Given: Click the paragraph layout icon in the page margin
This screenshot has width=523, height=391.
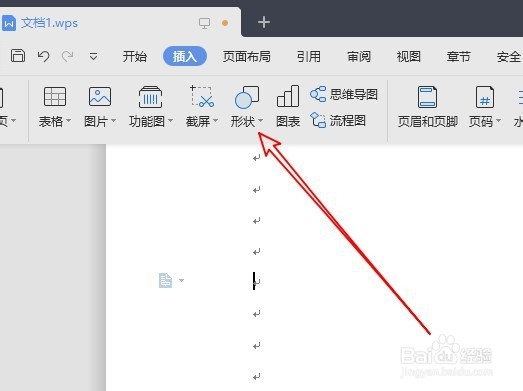Looking at the screenshot, I should [x=165, y=280].
